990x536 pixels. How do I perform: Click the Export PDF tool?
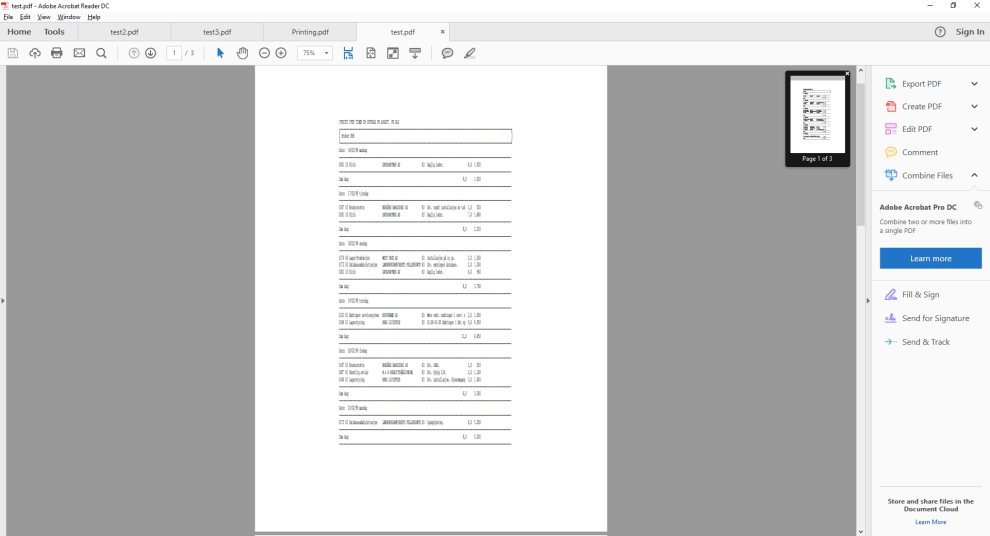(921, 83)
